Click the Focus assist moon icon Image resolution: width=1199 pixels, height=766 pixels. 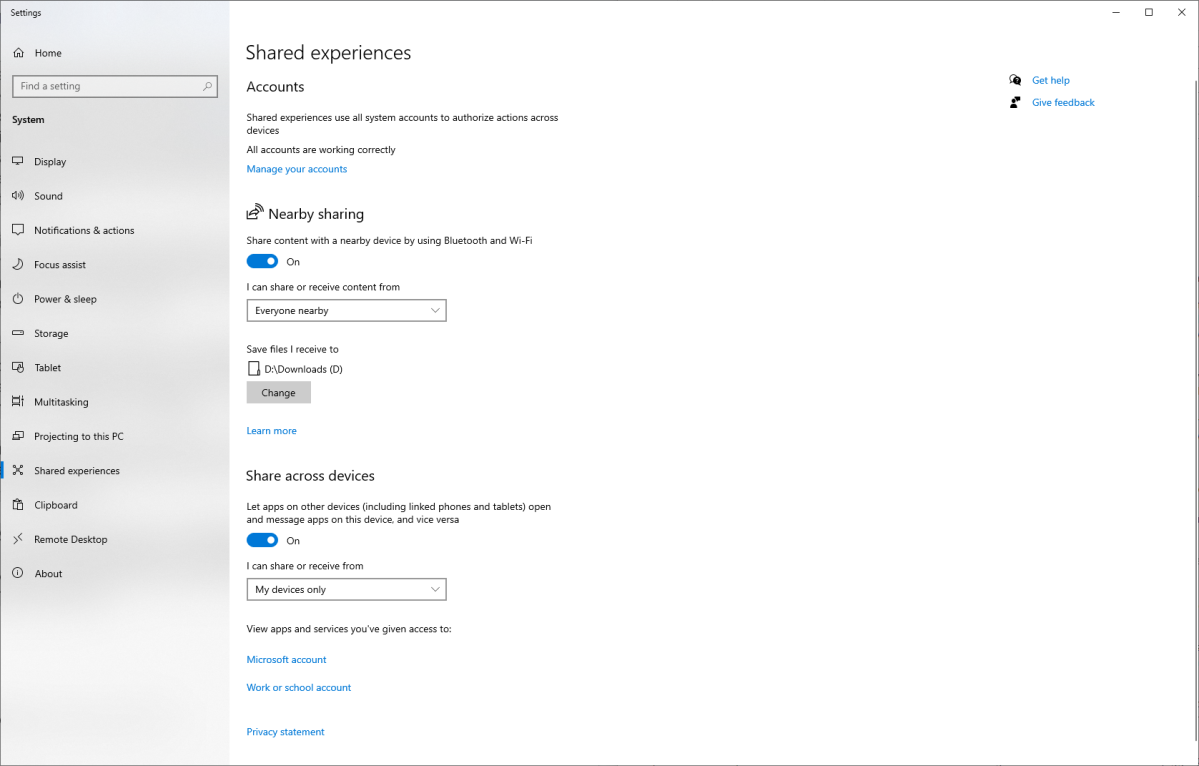18,265
